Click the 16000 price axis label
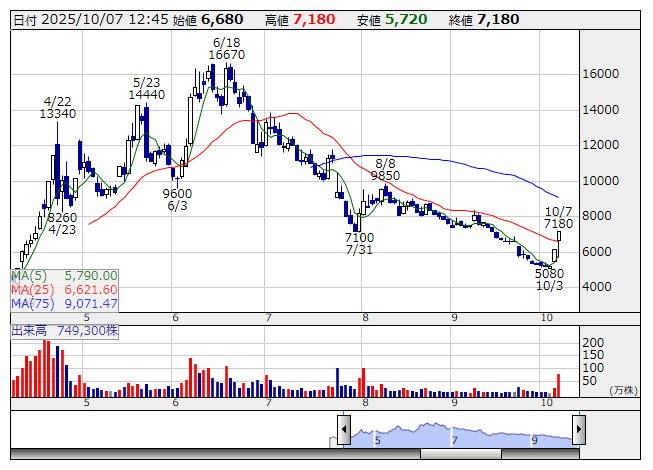This screenshot has width=653, height=470. (x=601, y=74)
